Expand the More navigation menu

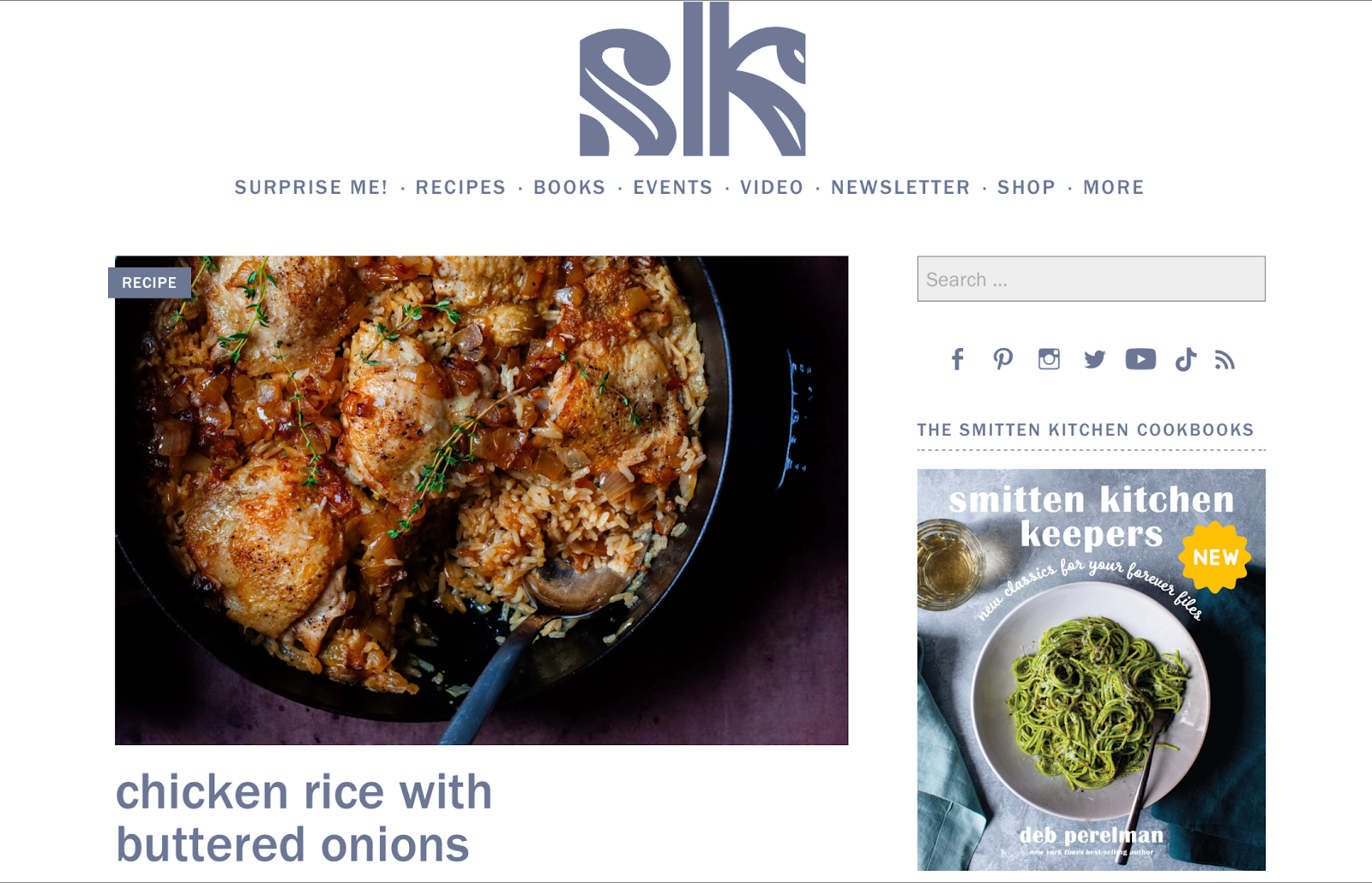pos(1114,187)
